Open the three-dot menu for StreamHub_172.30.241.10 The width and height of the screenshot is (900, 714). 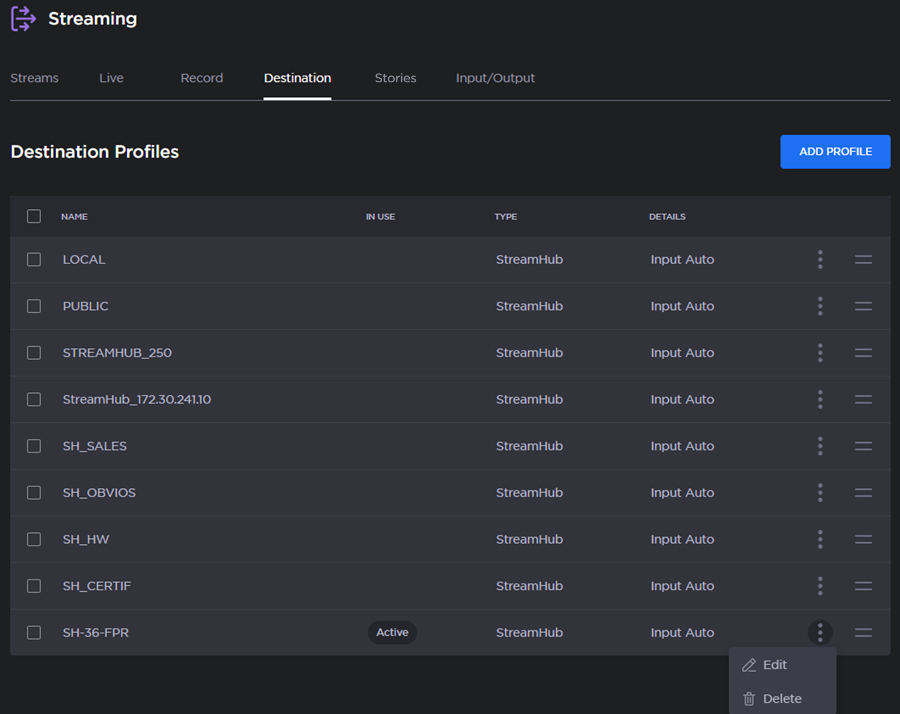[x=820, y=399]
